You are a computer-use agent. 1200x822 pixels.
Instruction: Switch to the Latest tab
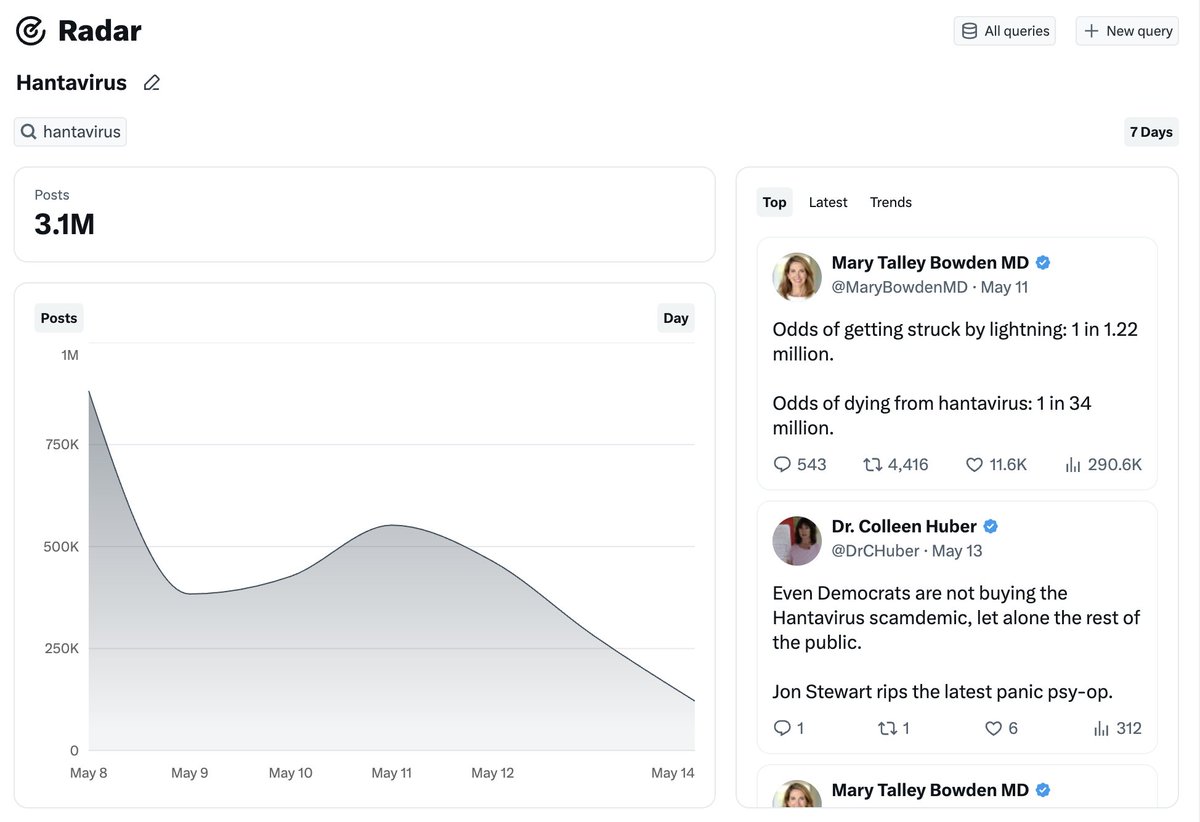828,202
